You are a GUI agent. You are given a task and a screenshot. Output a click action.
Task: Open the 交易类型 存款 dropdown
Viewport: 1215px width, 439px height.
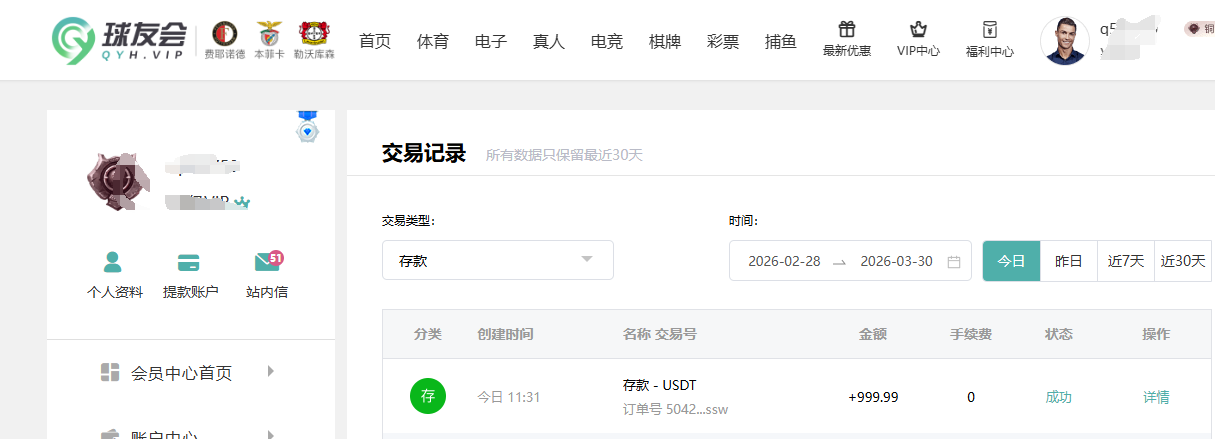(497, 261)
